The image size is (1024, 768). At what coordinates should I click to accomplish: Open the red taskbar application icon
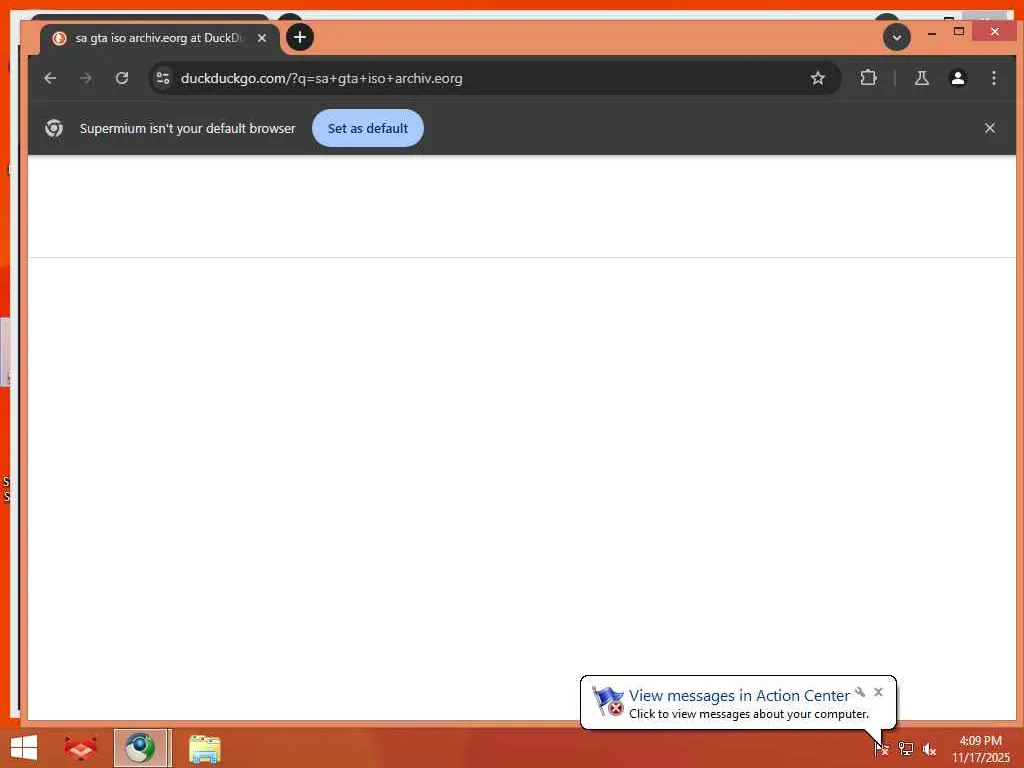click(80, 748)
